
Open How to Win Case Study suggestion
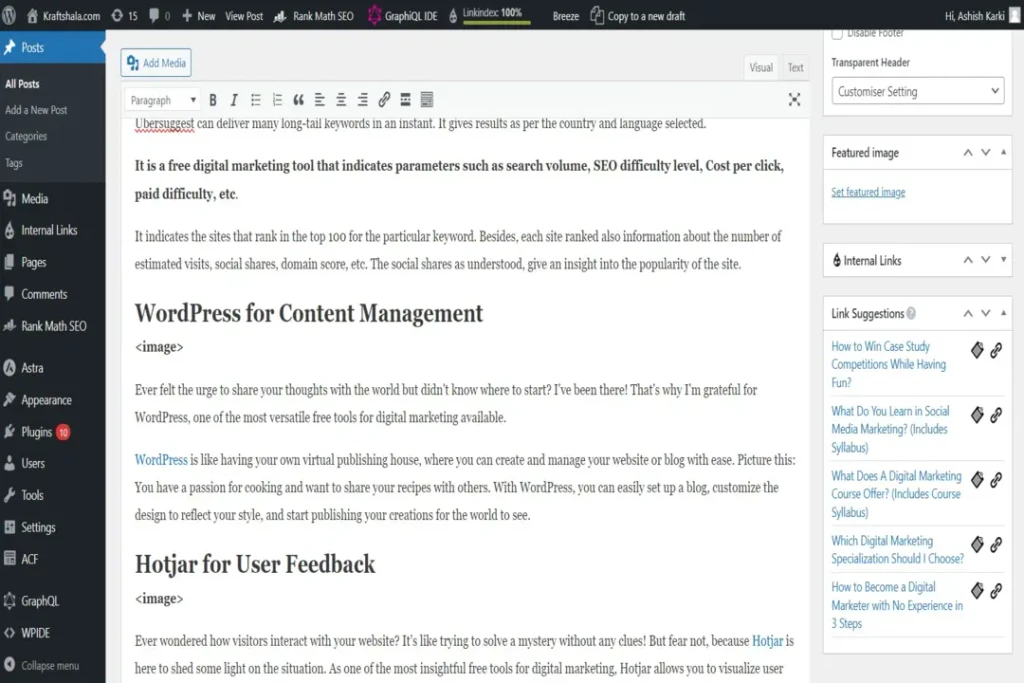pos(889,364)
